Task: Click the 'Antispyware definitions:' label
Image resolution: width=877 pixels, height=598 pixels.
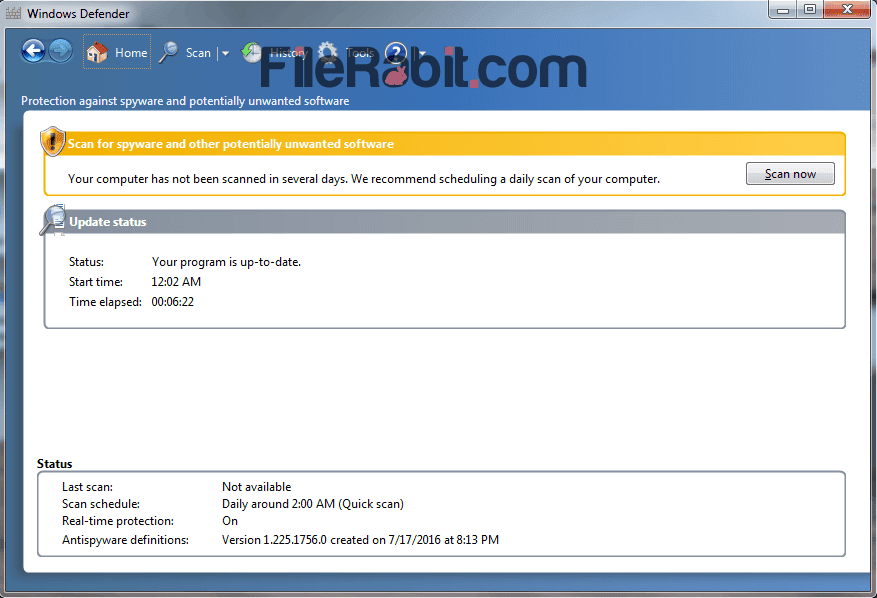Action: click(125, 540)
